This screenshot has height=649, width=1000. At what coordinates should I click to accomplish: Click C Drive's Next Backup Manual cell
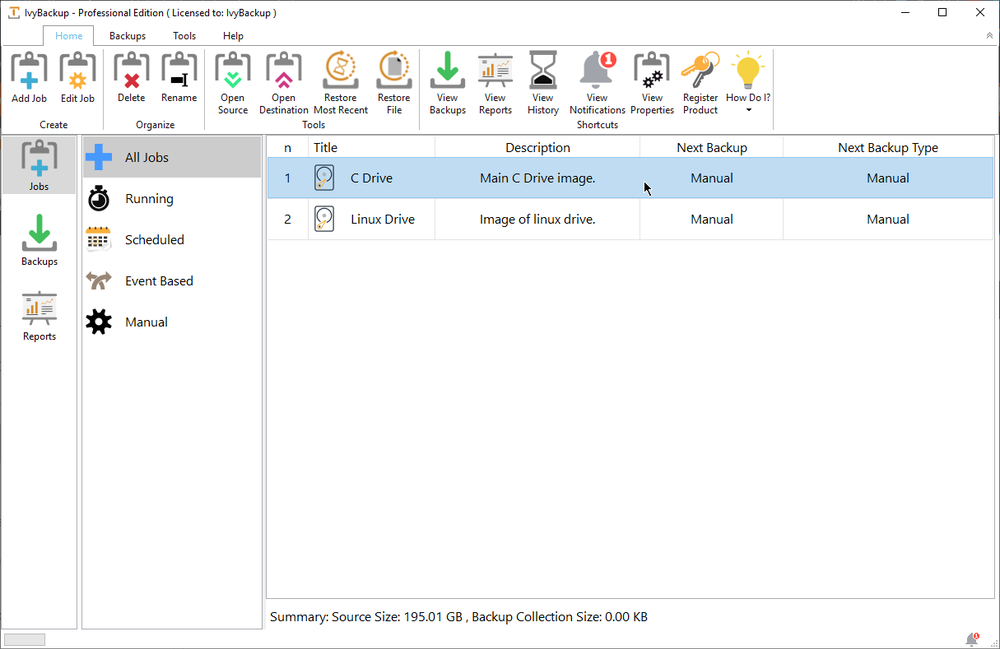[x=712, y=178]
